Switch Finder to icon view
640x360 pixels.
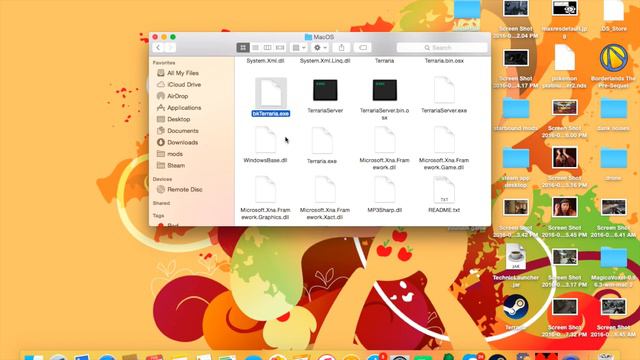243,48
